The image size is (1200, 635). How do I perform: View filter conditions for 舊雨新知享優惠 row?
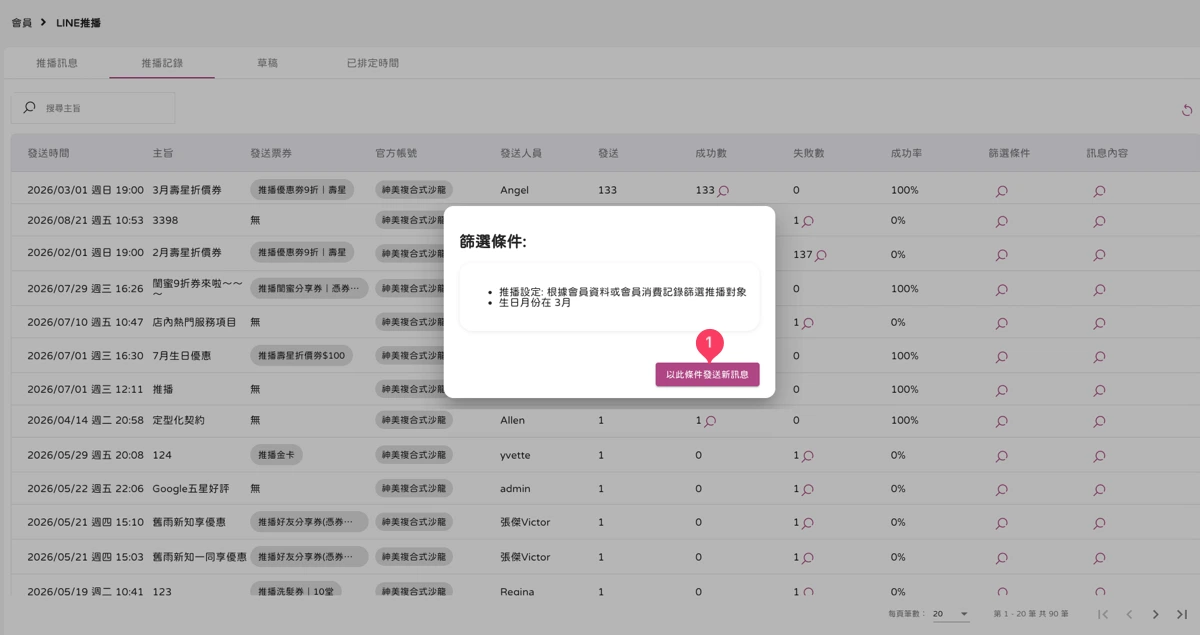(x=1001, y=523)
